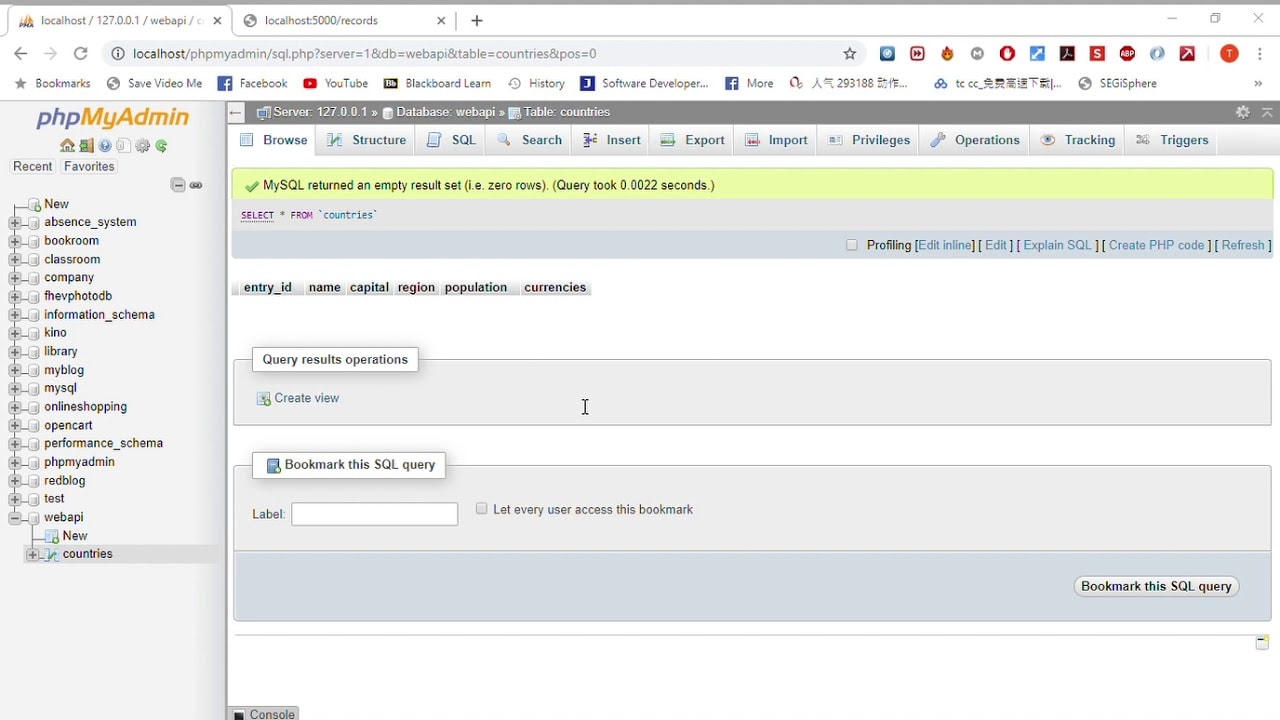Click the green reload navigation panel icon
Image resolution: width=1280 pixels, height=720 pixels.
point(161,146)
